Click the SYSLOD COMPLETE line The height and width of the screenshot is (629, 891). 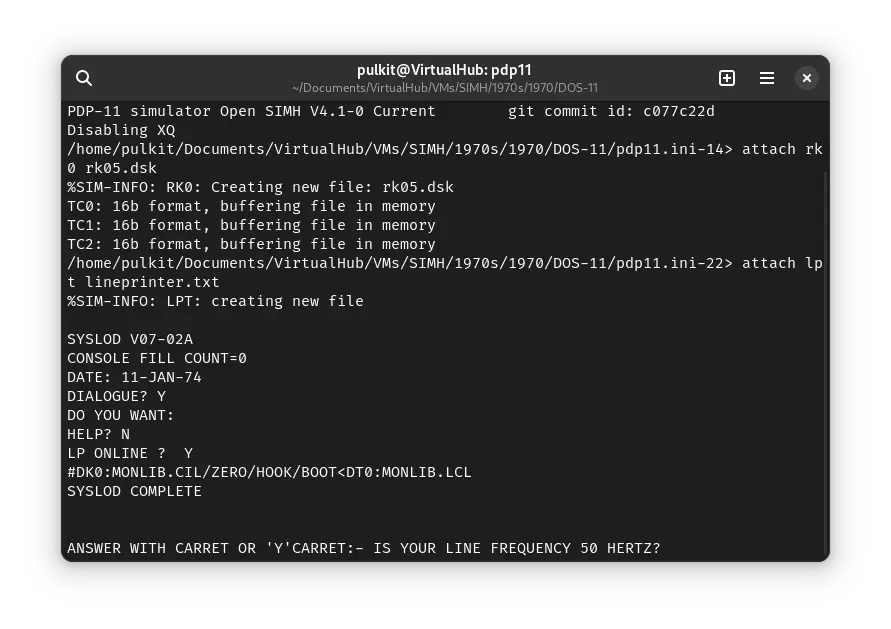[x=134, y=491]
